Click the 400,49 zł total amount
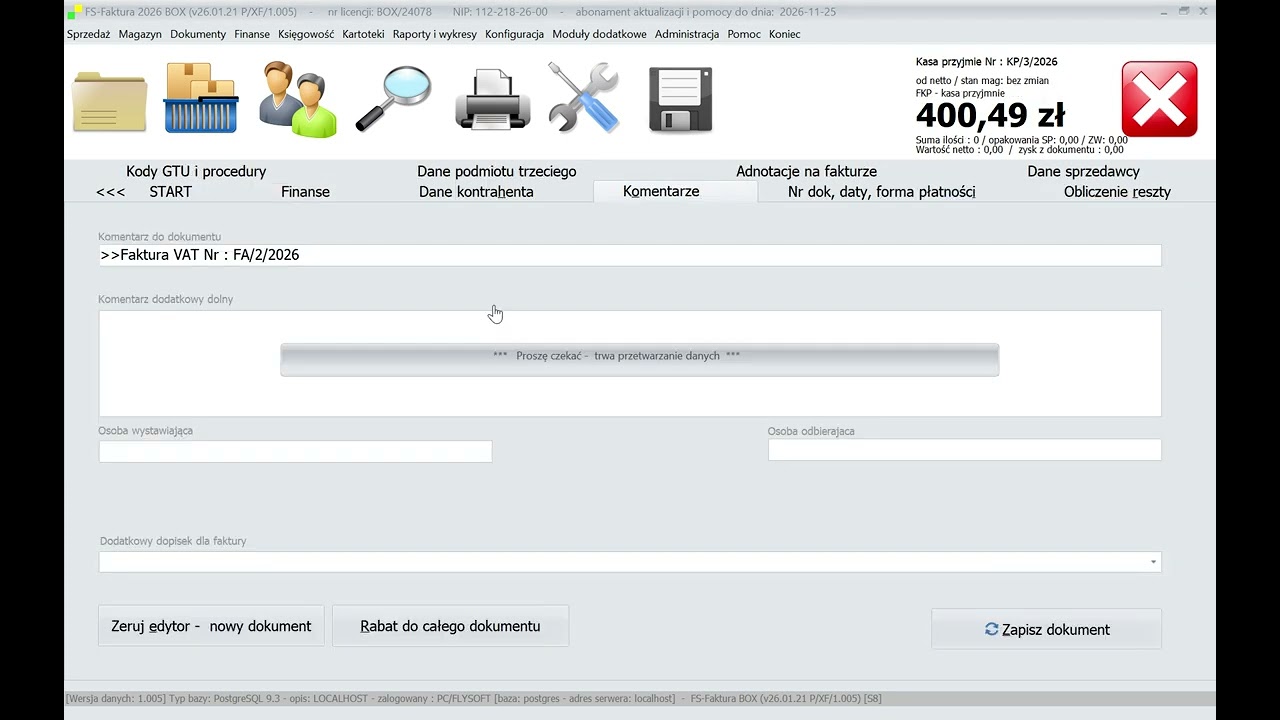The height and width of the screenshot is (720, 1280). (x=990, y=115)
